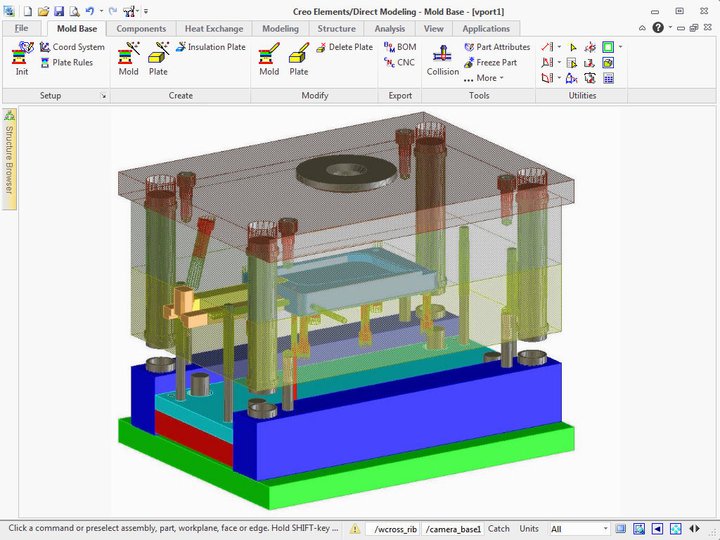Image resolution: width=720 pixels, height=540 pixels.
Task: Click Plate in the Create group
Action: [x=158, y=58]
